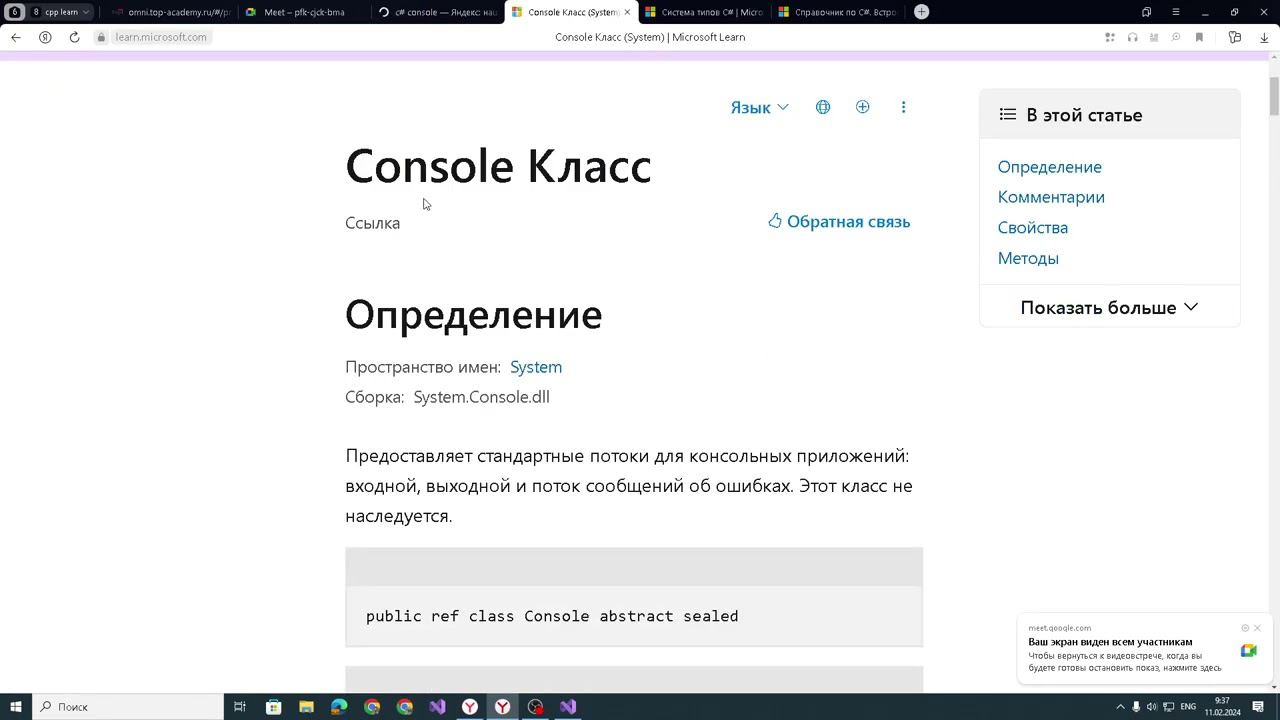Click the Google Meet logo in notification
This screenshot has height=720, width=1280.
(x=1248, y=651)
